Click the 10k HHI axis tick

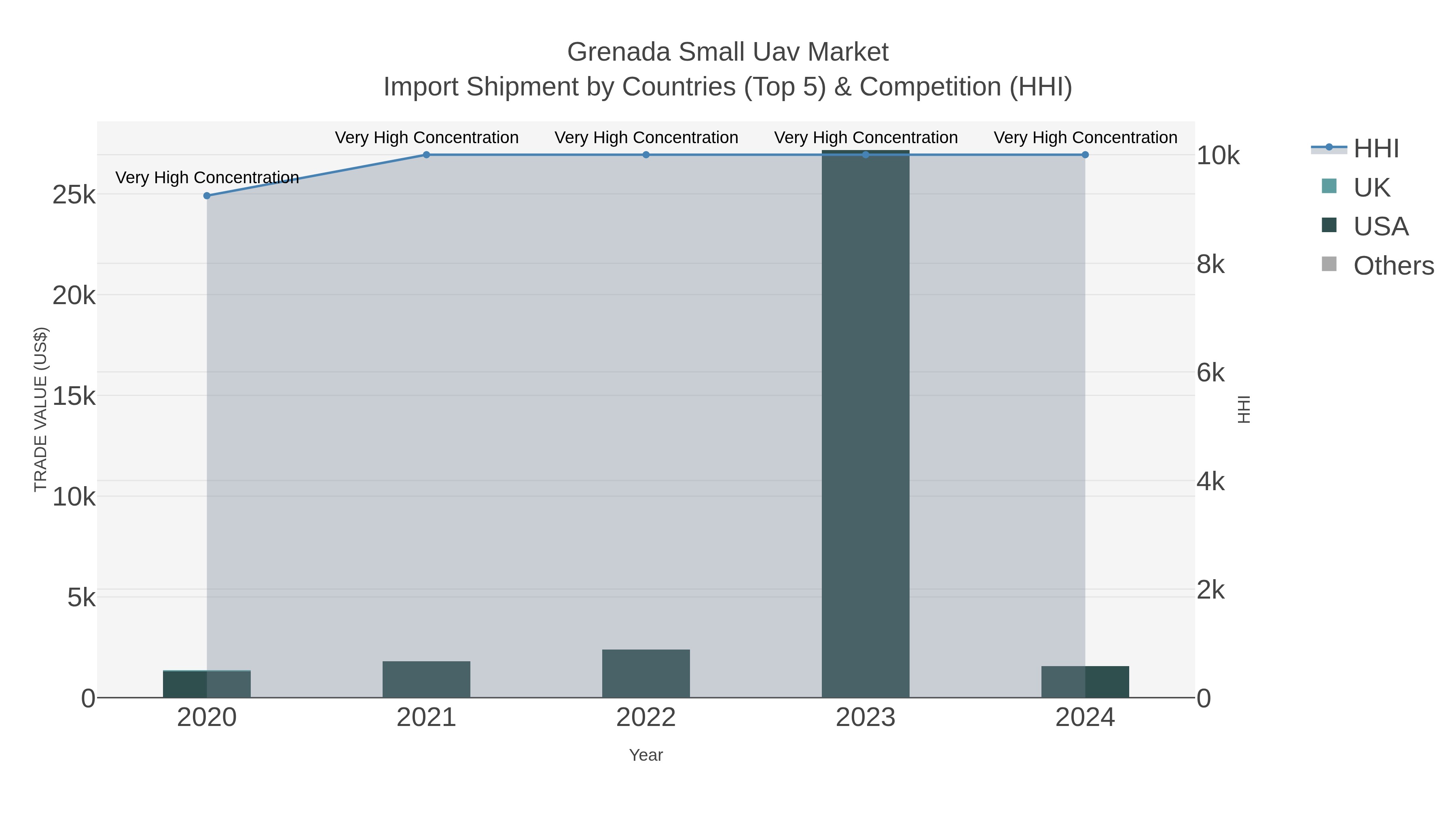click(1218, 155)
